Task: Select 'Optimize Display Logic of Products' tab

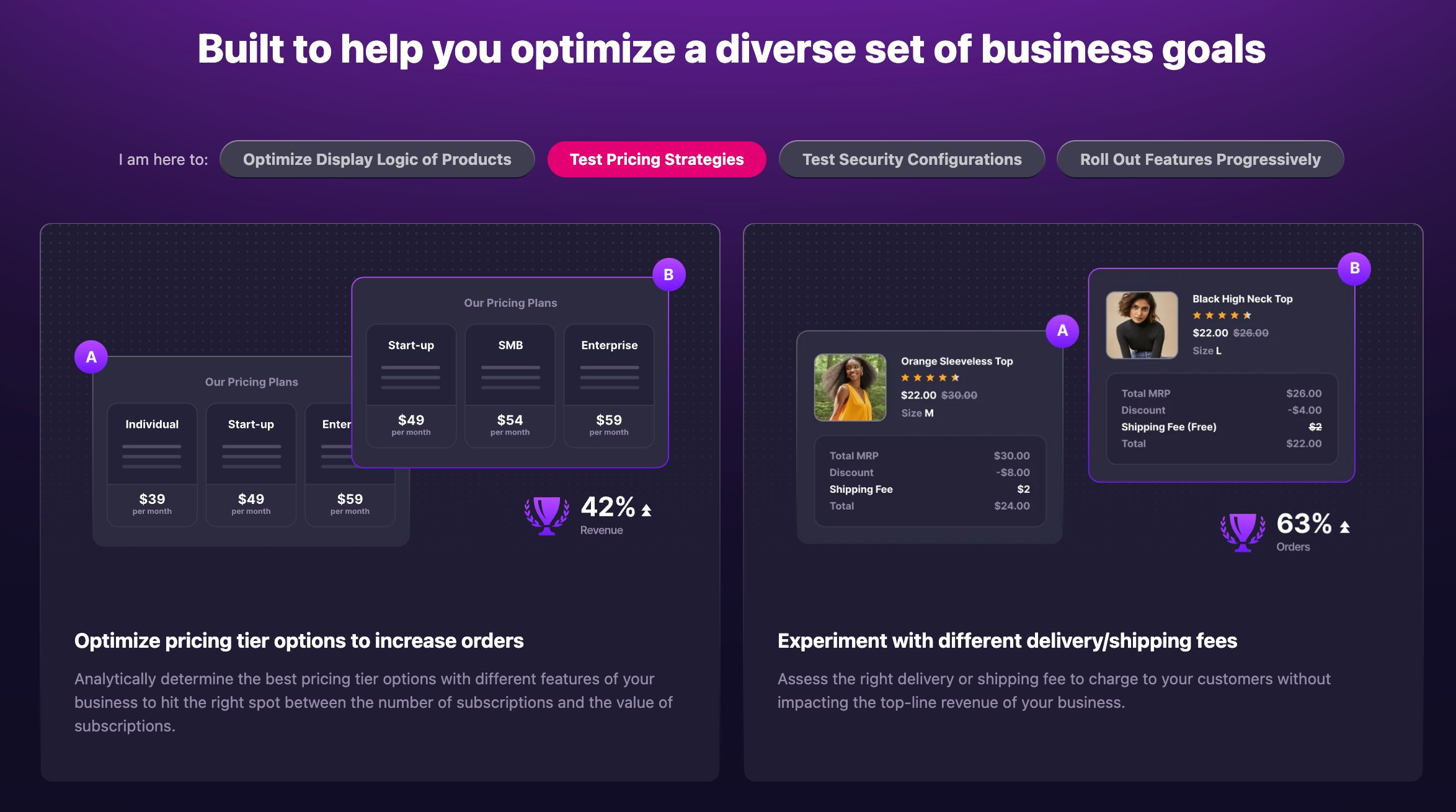Action: pyautogui.click(x=377, y=159)
